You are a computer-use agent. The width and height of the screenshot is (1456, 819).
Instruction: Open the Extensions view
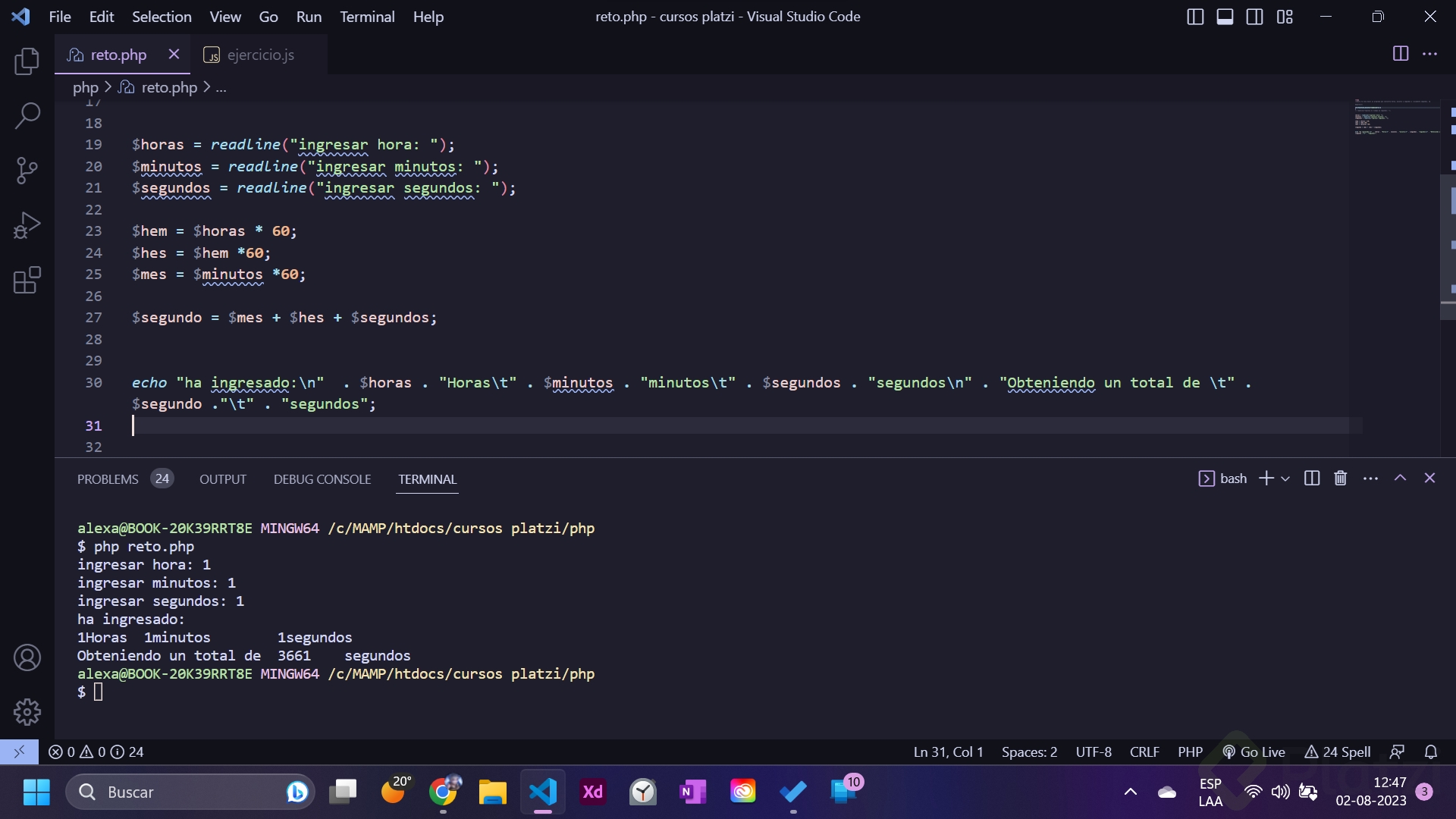pyautogui.click(x=27, y=280)
